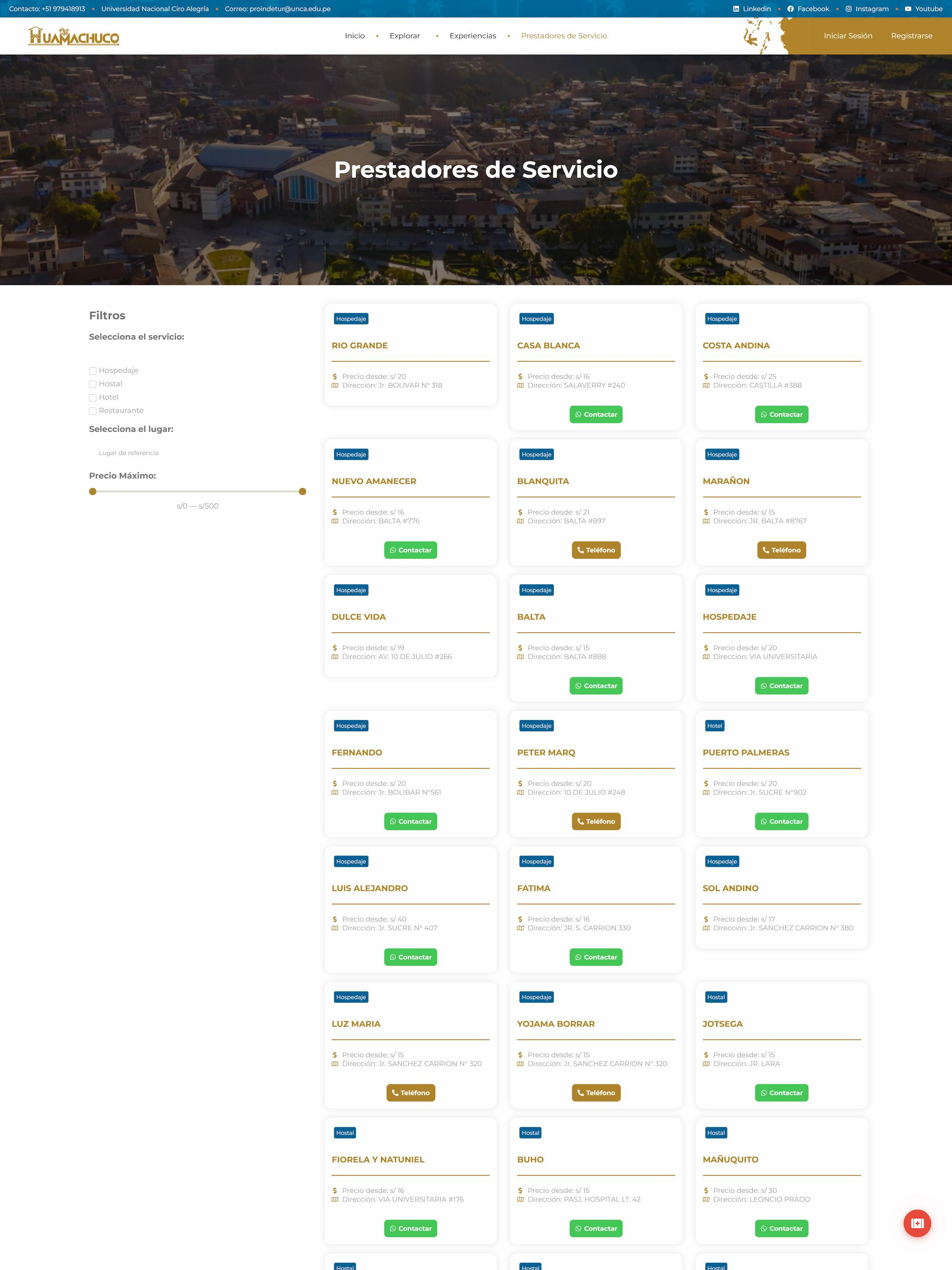The height and width of the screenshot is (1270, 952).
Task: Click the Facebook icon in top bar
Action: pos(790,9)
